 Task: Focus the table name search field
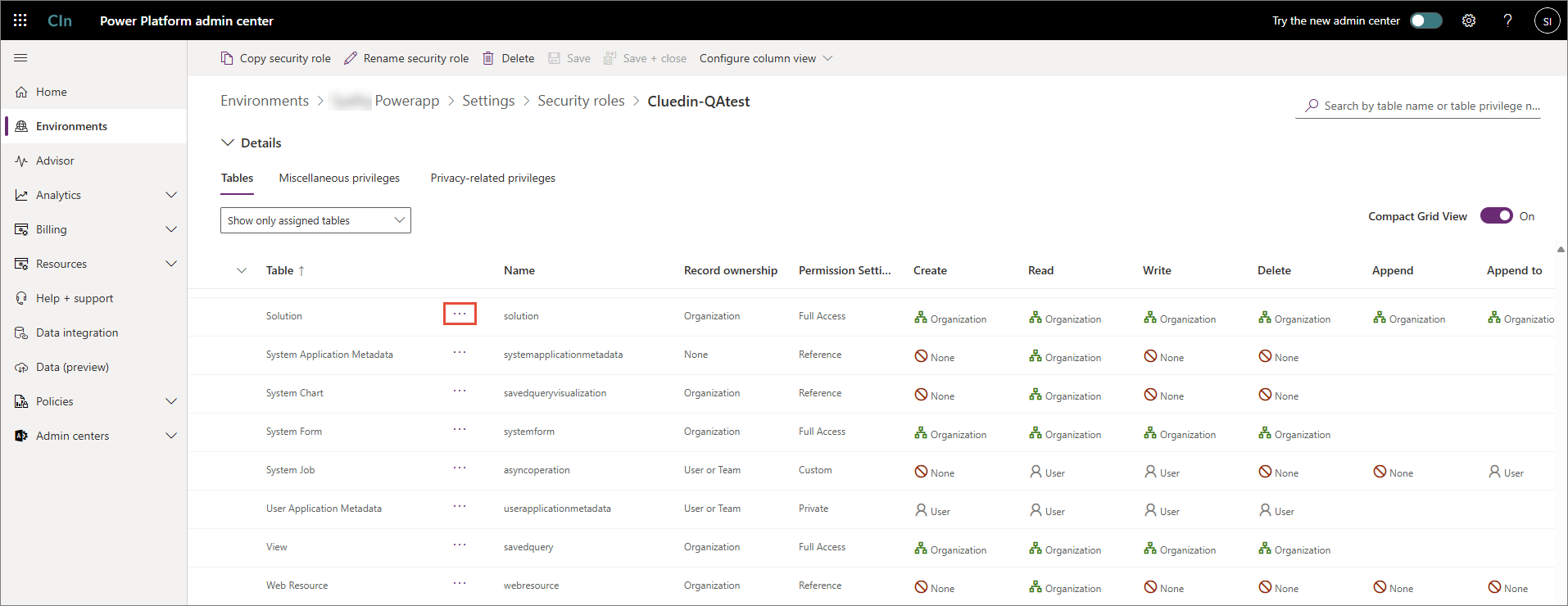coord(1418,106)
